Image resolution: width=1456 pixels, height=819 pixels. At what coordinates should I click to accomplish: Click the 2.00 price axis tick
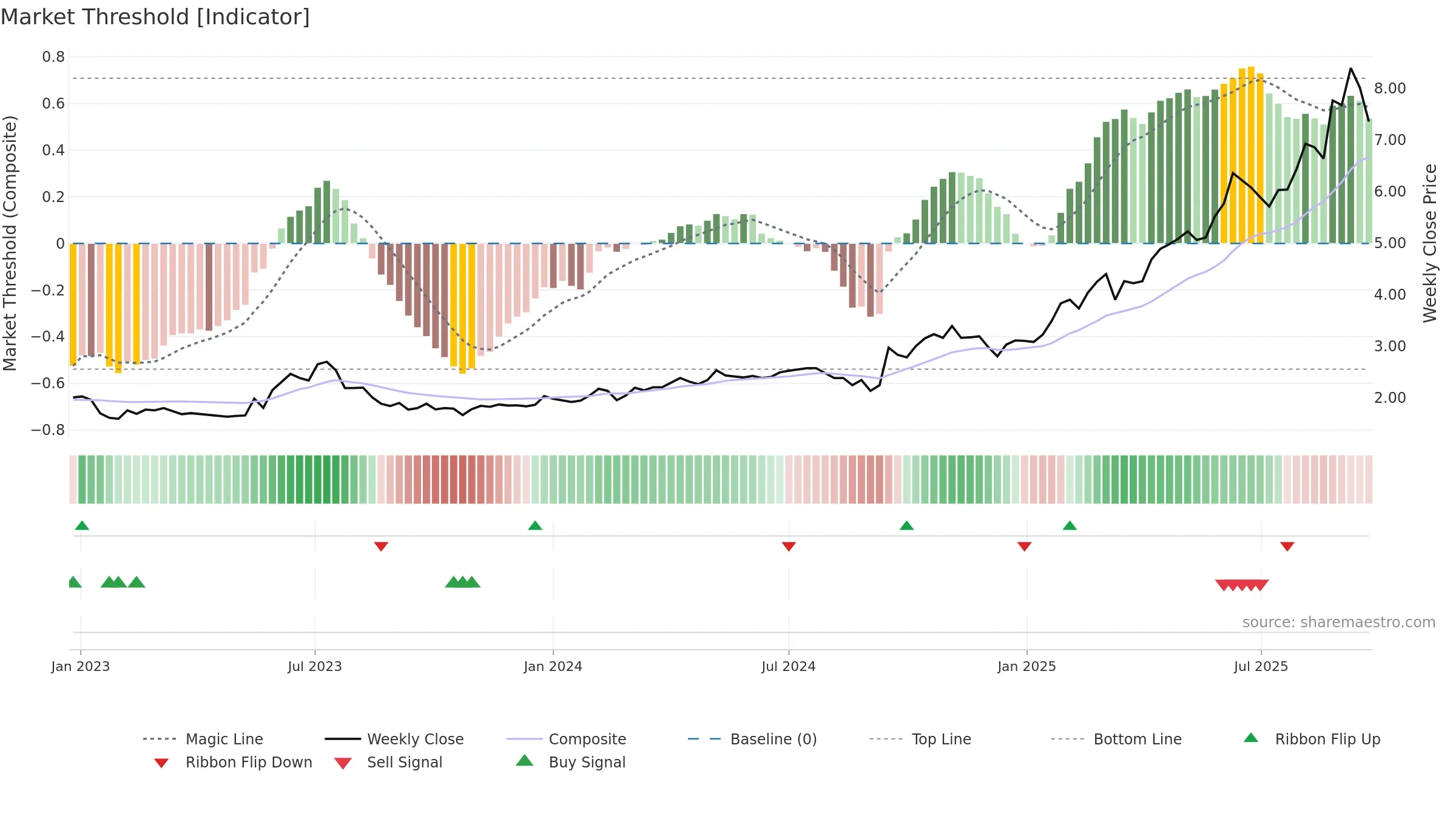coord(1390,398)
